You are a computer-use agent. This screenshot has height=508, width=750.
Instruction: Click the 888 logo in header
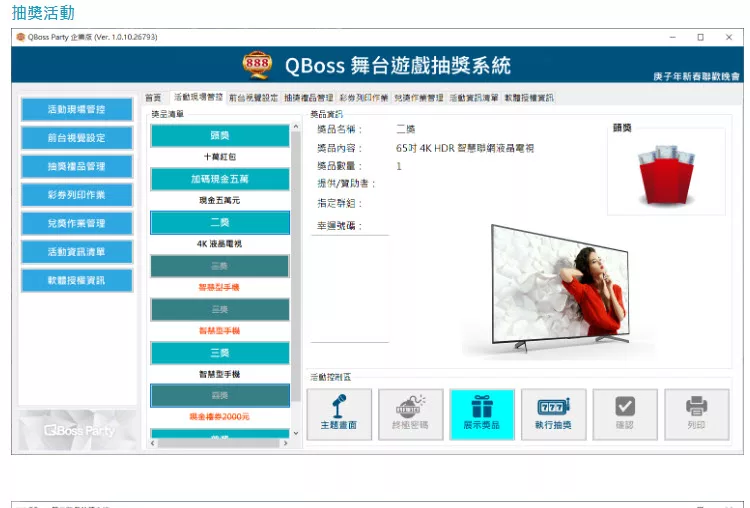(x=257, y=66)
